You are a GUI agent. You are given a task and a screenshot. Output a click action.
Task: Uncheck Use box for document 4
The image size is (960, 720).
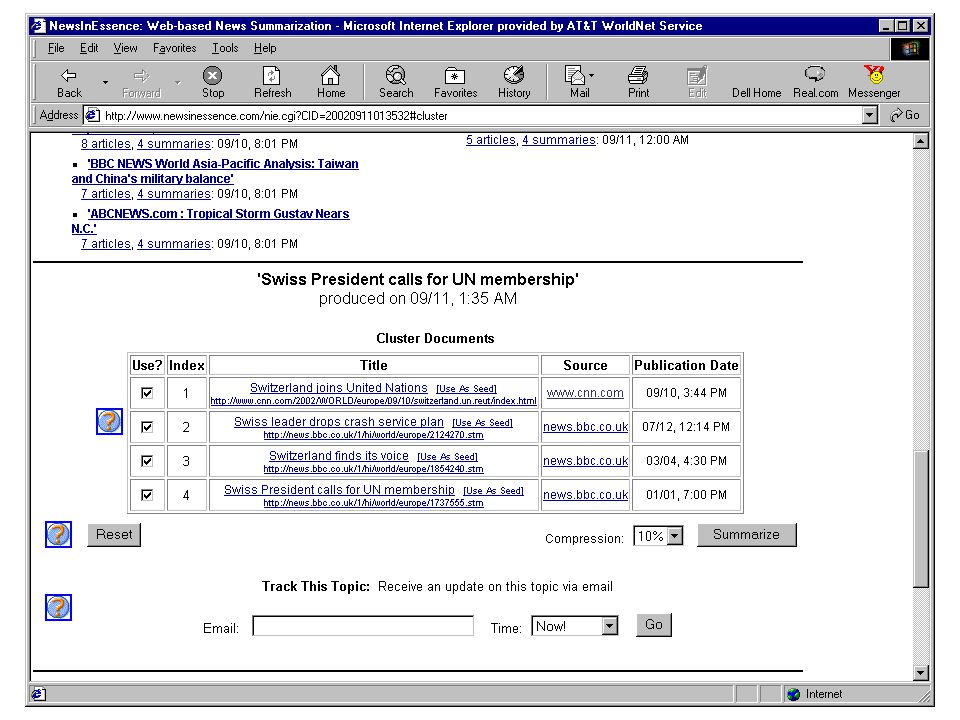147,495
